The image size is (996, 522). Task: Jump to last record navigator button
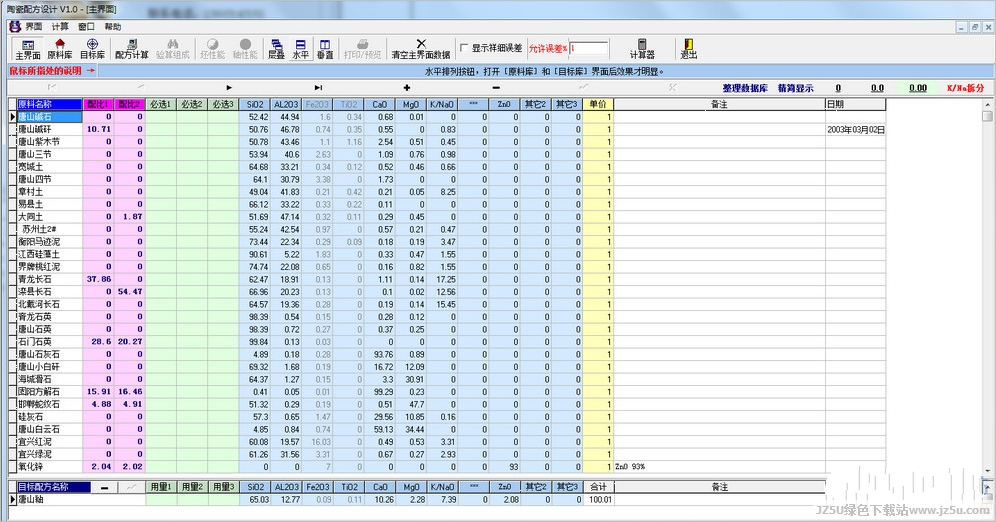[x=318, y=88]
